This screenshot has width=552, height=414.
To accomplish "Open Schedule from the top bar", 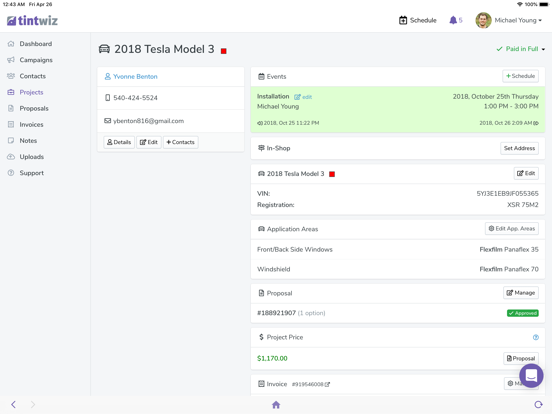I will tap(418, 20).
